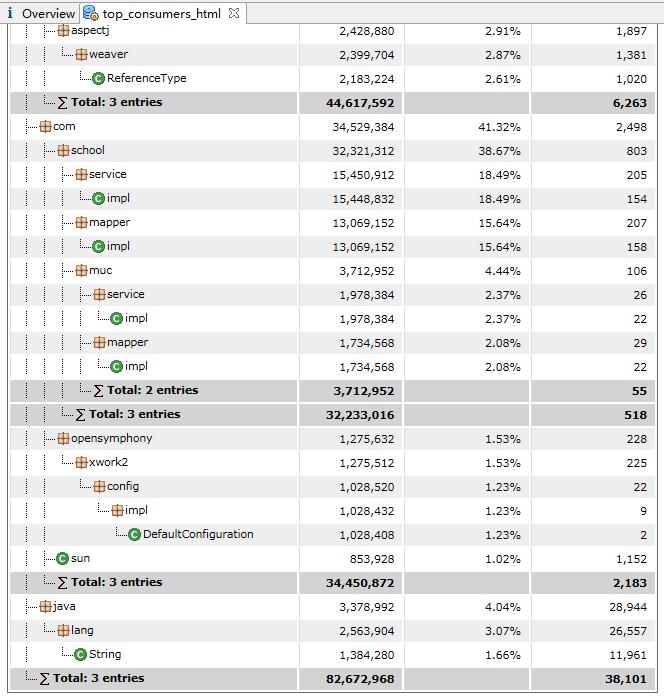The height and width of the screenshot is (697, 664).
Task: Click the String class icon
Action: pos(80,655)
